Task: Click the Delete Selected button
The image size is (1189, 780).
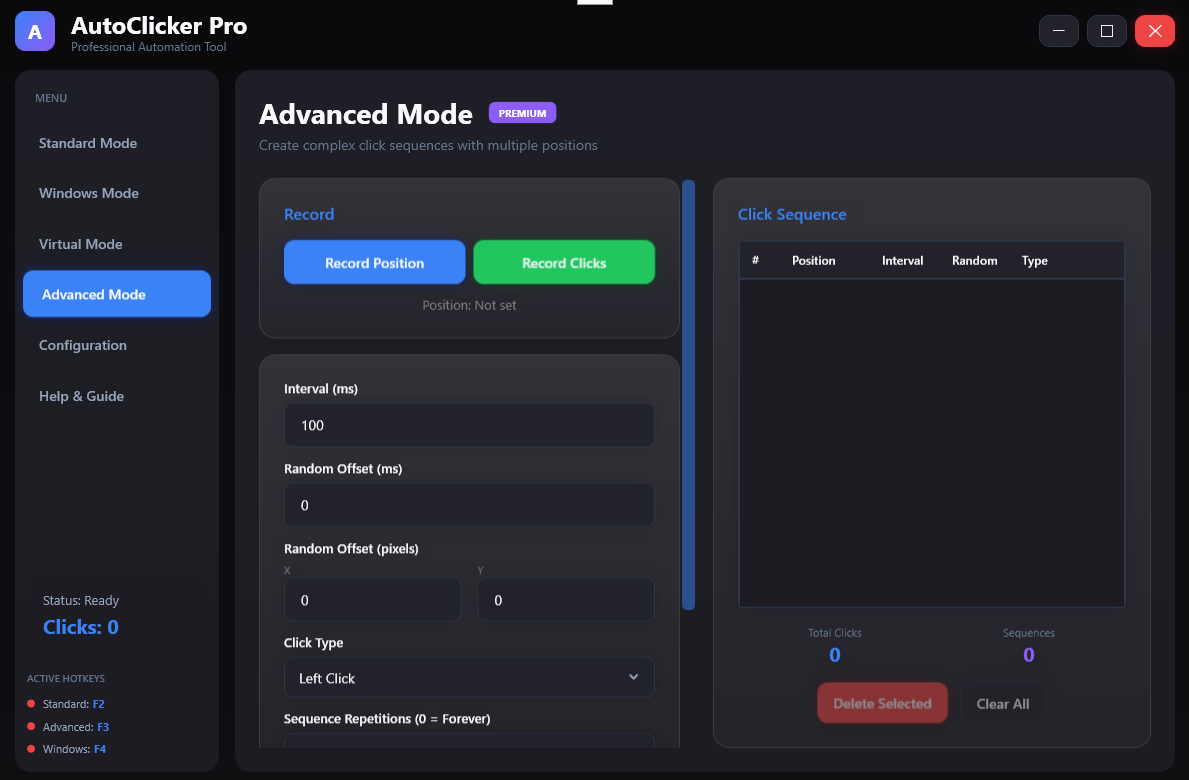Action: pos(882,703)
